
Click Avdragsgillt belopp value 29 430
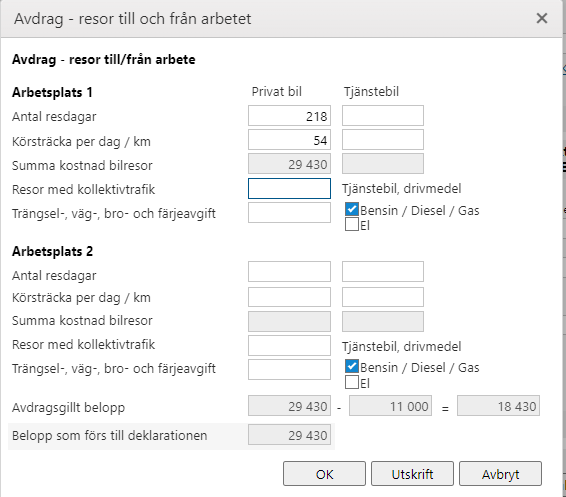[289, 406]
